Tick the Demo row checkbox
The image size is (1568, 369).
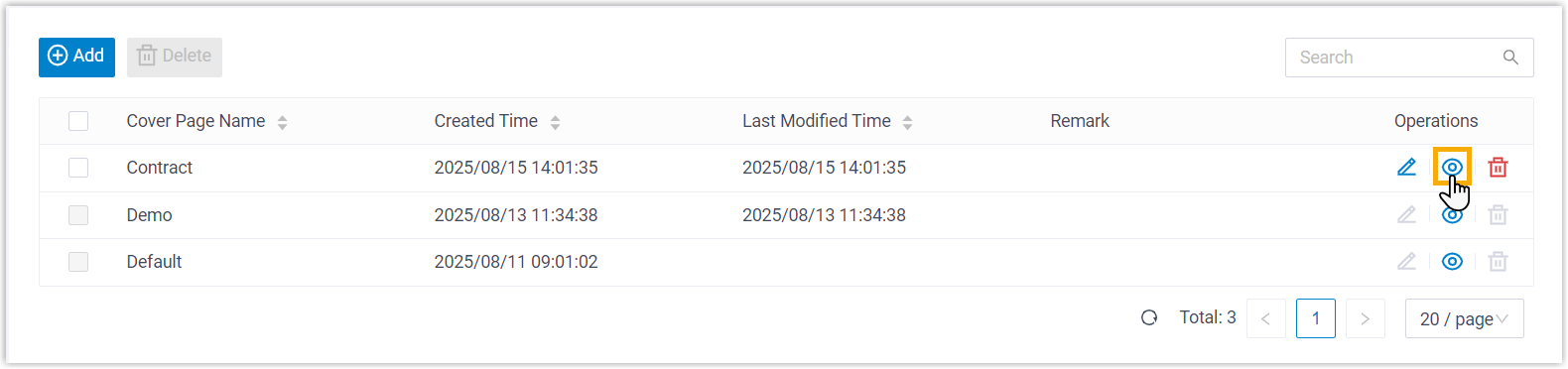pyautogui.click(x=78, y=215)
